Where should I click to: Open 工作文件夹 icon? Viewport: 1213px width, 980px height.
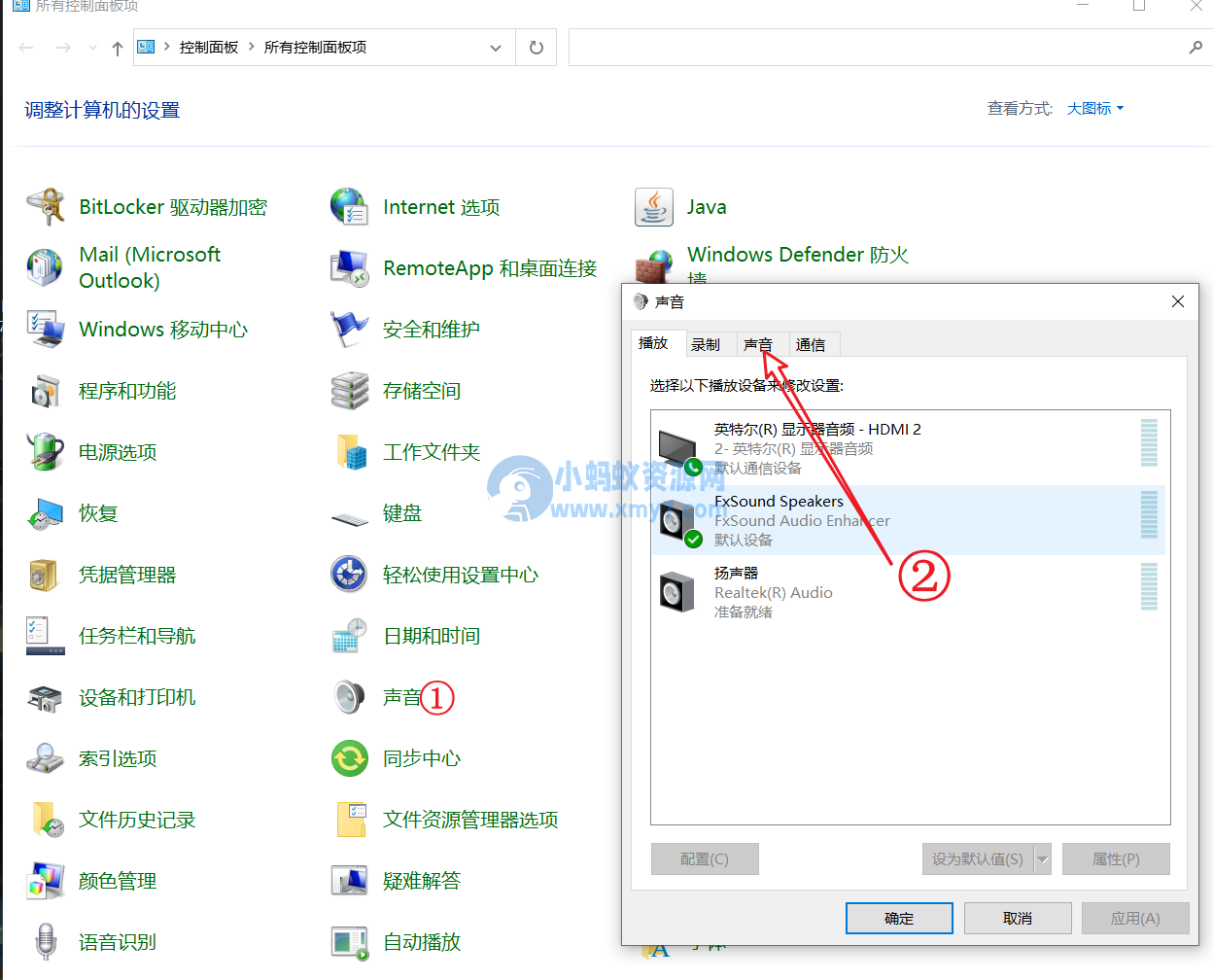tap(350, 452)
